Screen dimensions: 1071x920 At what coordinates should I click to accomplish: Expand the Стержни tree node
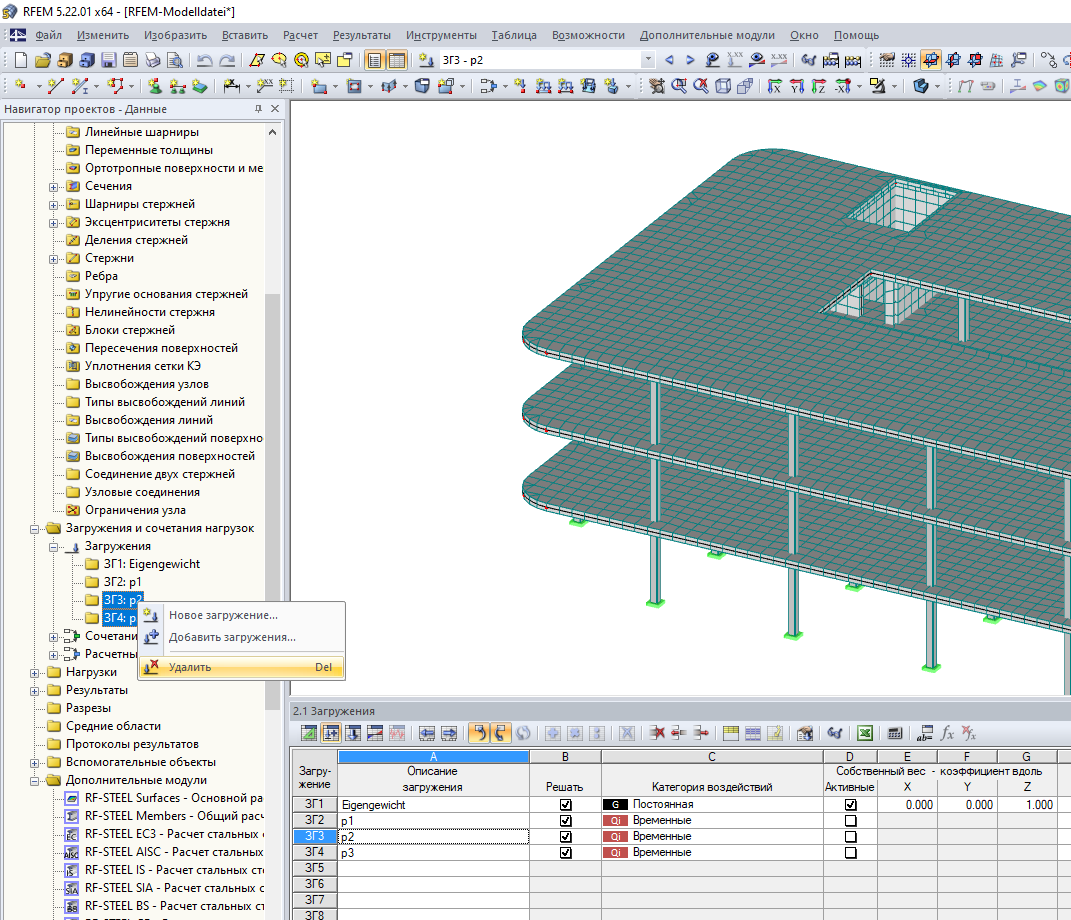tap(53, 259)
